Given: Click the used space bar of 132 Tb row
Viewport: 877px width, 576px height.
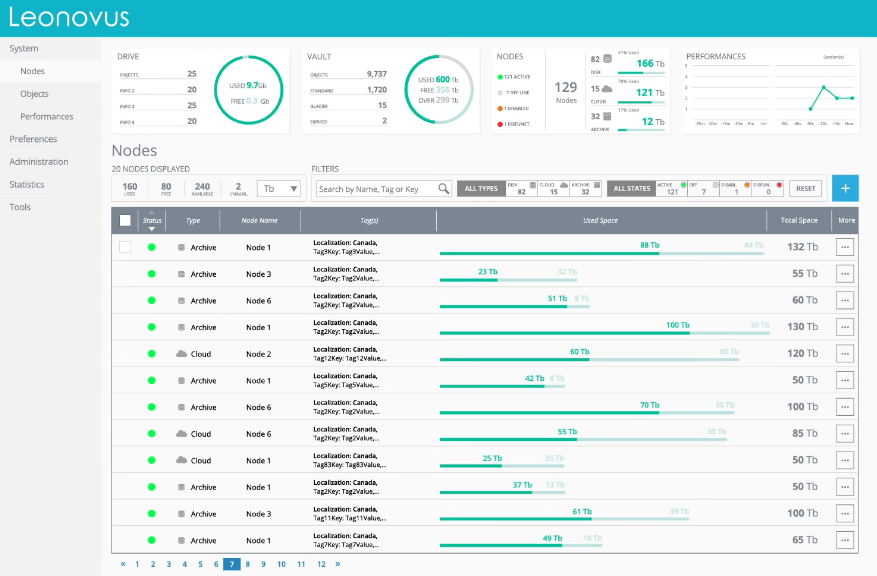Looking at the screenshot, I should coord(549,253).
